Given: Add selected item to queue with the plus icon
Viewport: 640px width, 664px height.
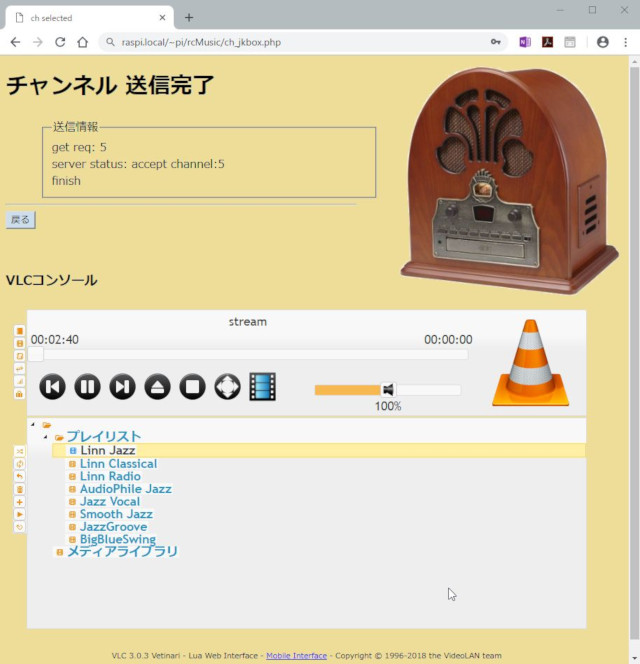Looking at the screenshot, I should click(x=19, y=502).
